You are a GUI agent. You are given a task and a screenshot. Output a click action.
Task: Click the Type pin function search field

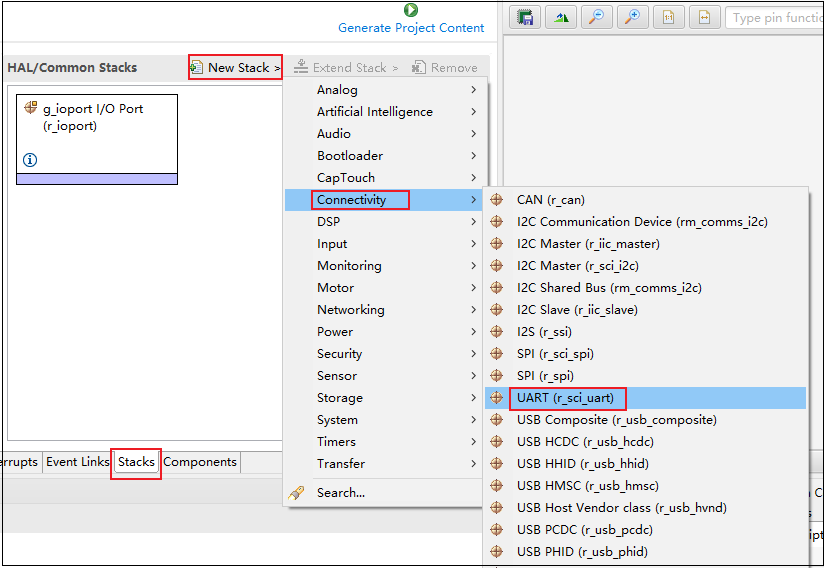775,18
